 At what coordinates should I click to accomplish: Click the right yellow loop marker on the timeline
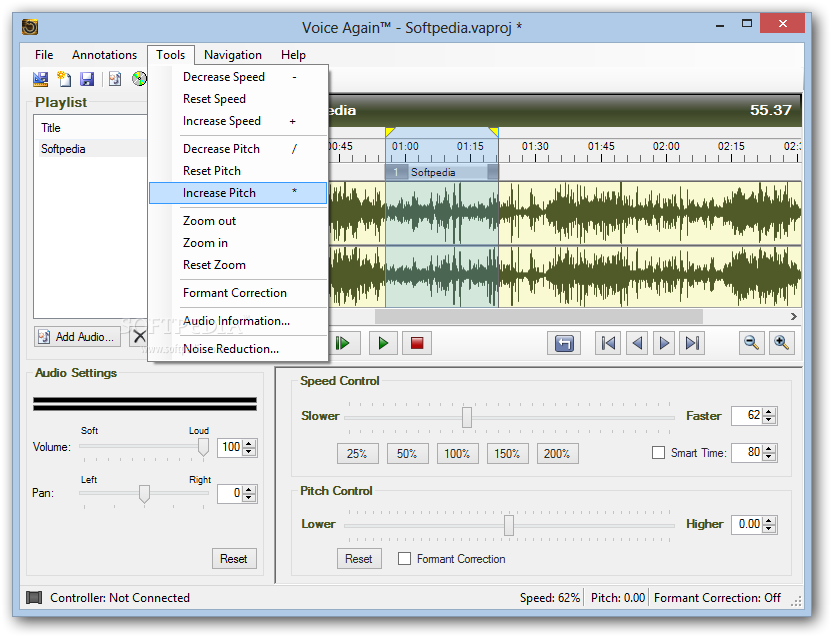click(493, 132)
